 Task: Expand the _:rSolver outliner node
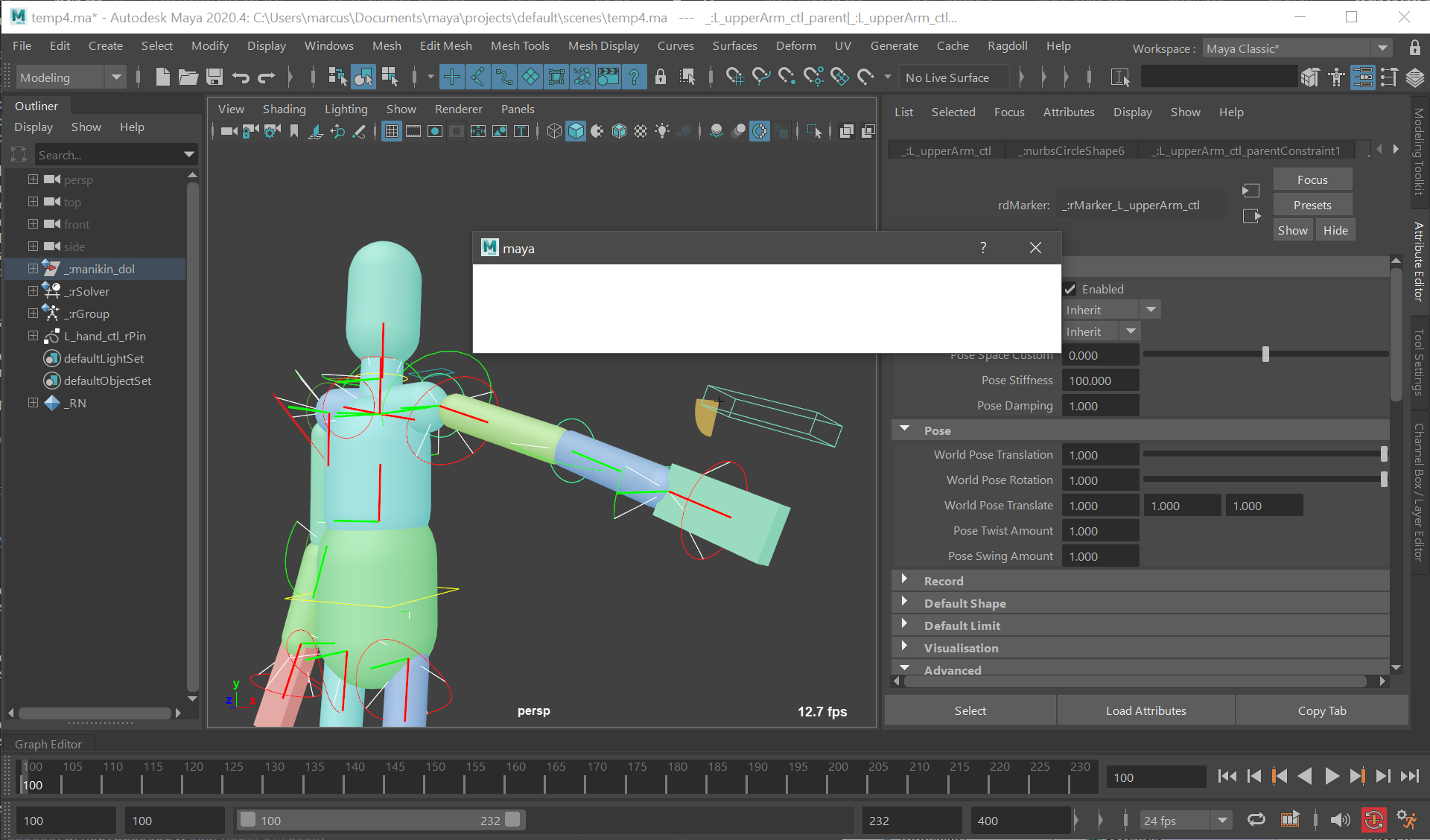33,291
